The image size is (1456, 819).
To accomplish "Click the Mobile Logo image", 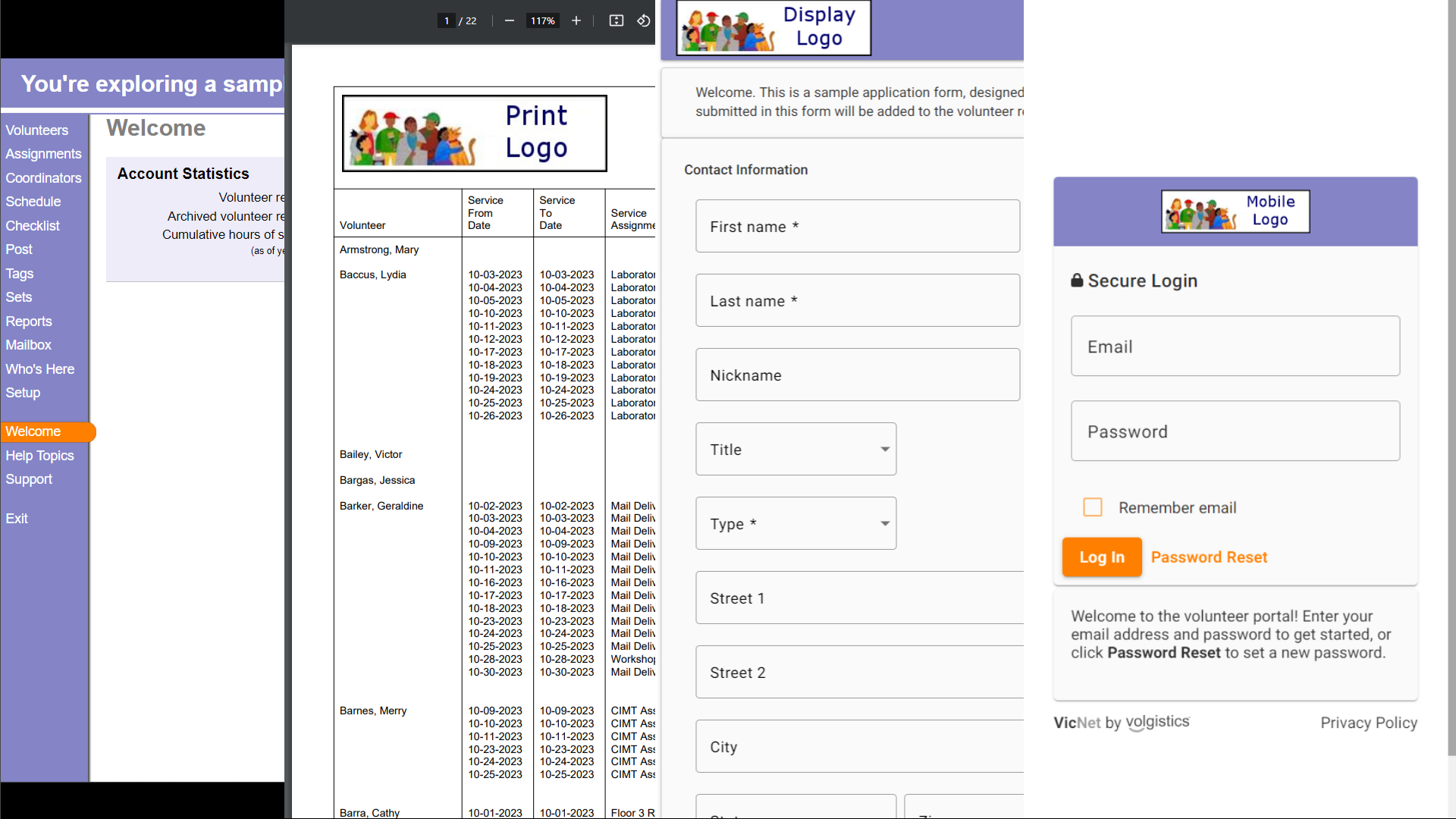I will 1235,211.
